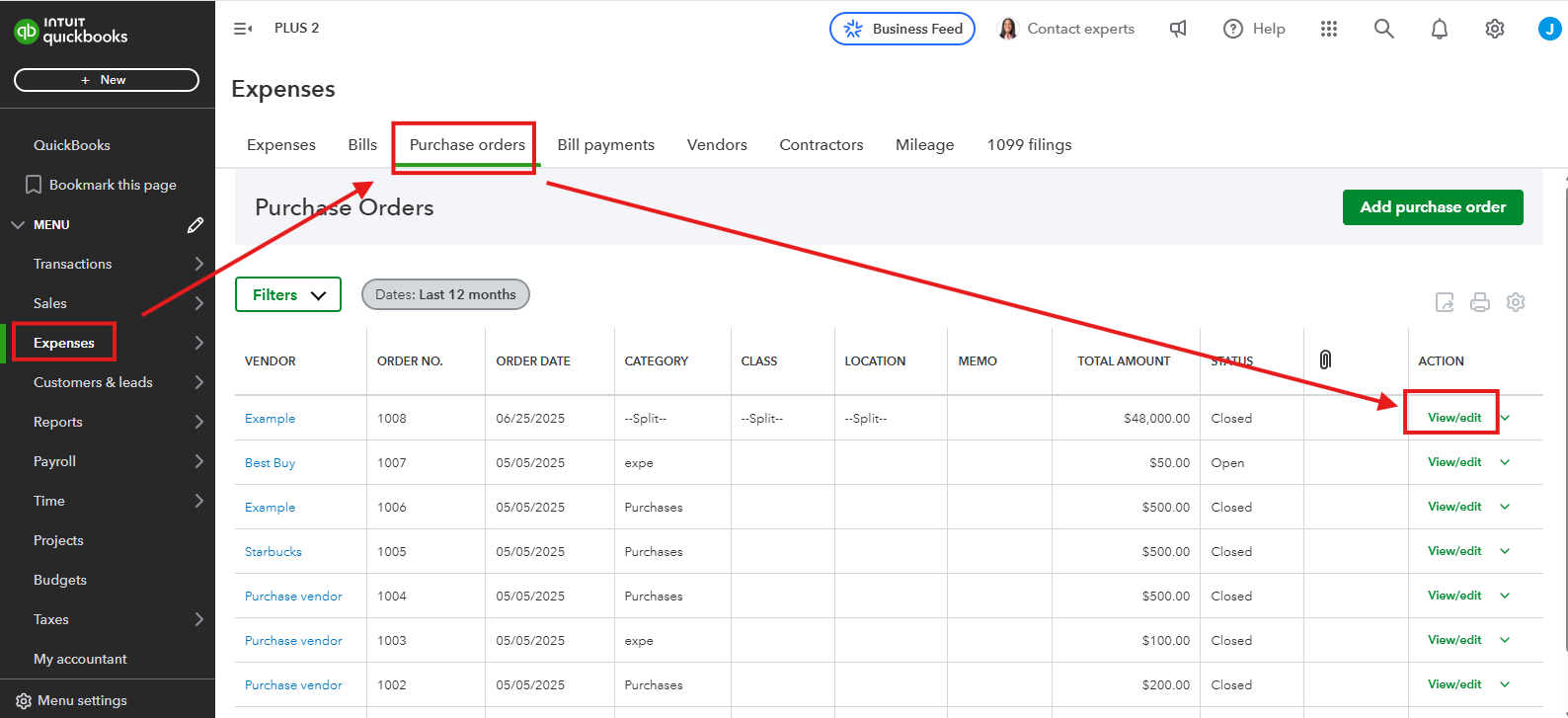Image resolution: width=1568 pixels, height=718 pixels.
Task: Collapse the MENU section
Action: [x=18, y=225]
